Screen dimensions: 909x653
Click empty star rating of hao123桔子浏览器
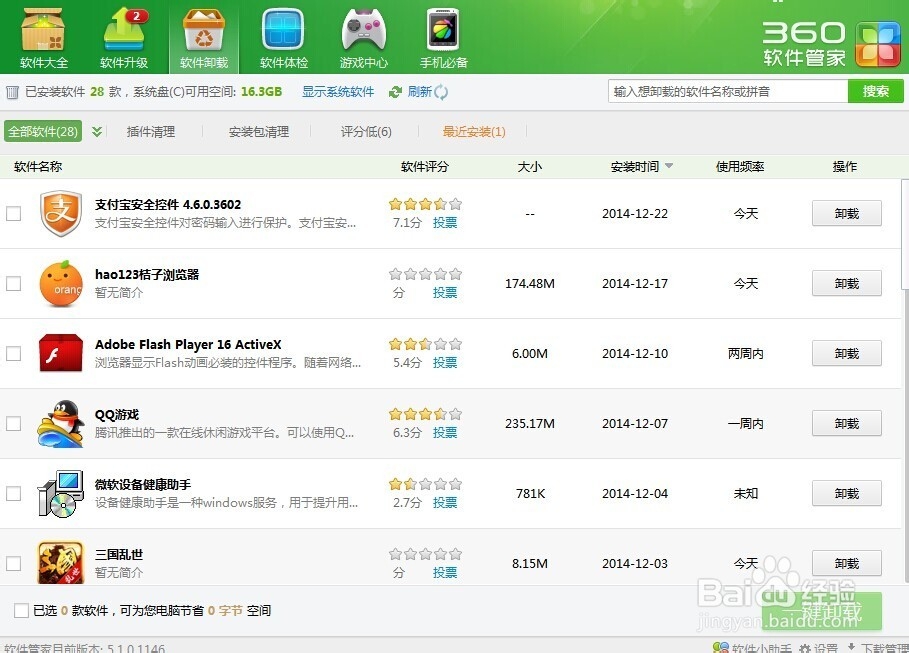pos(426,274)
